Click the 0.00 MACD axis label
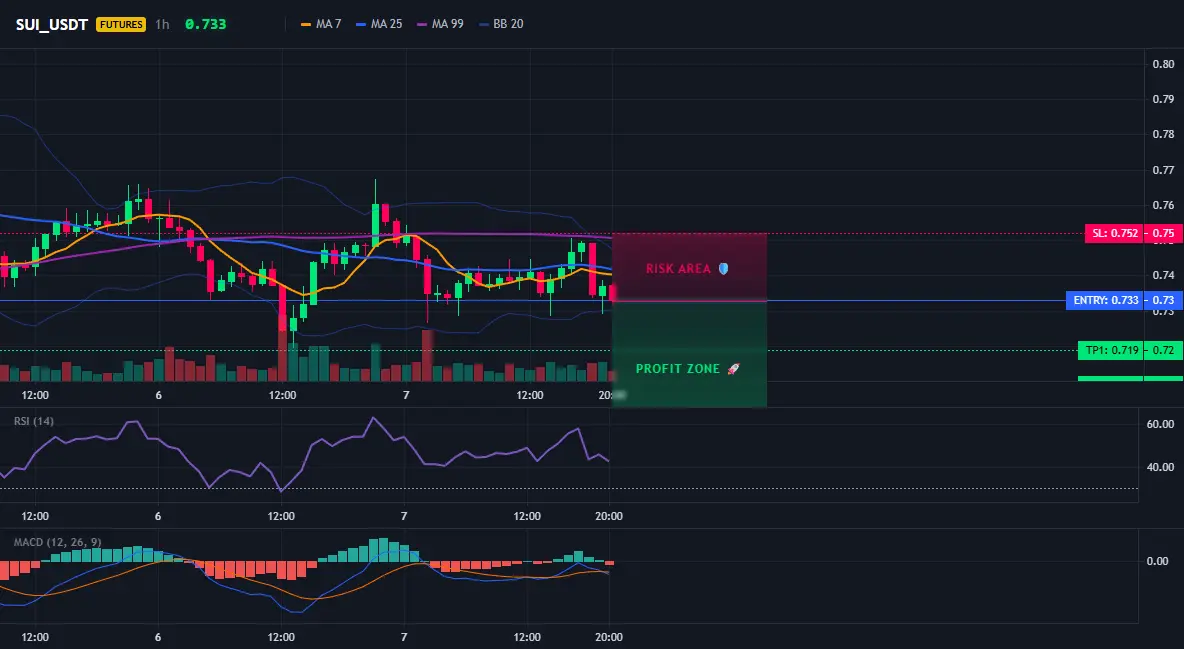 click(x=1158, y=561)
